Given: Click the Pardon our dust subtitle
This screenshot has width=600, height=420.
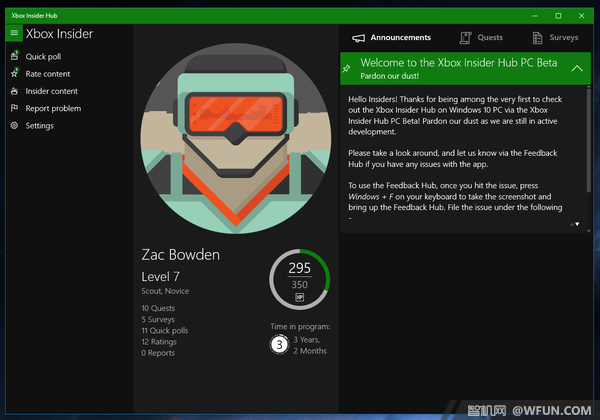Looking at the screenshot, I should click(x=390, y=76).
